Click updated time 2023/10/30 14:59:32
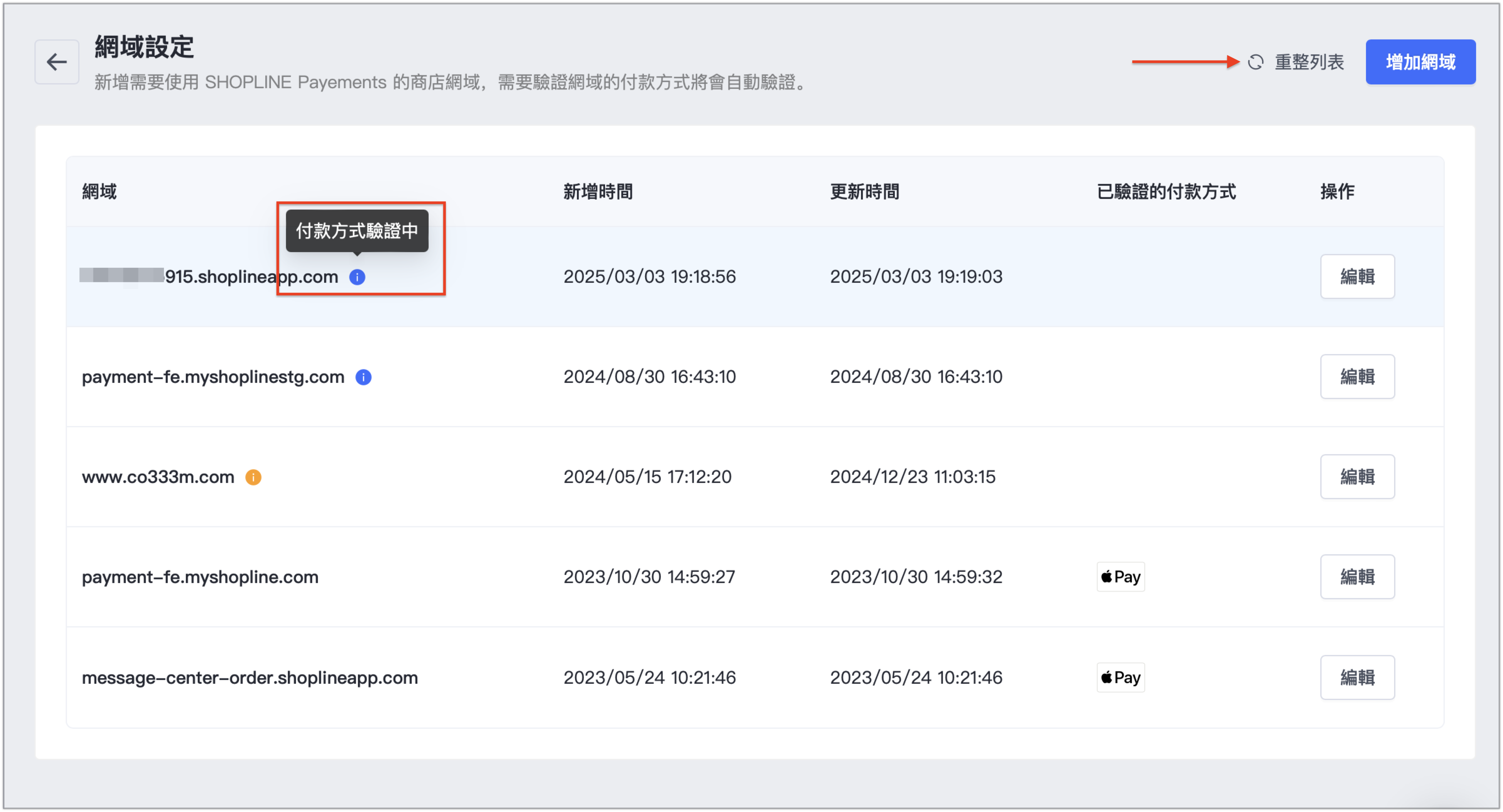Viewport: 1503px width, 812px height. [x=916, y=577]
